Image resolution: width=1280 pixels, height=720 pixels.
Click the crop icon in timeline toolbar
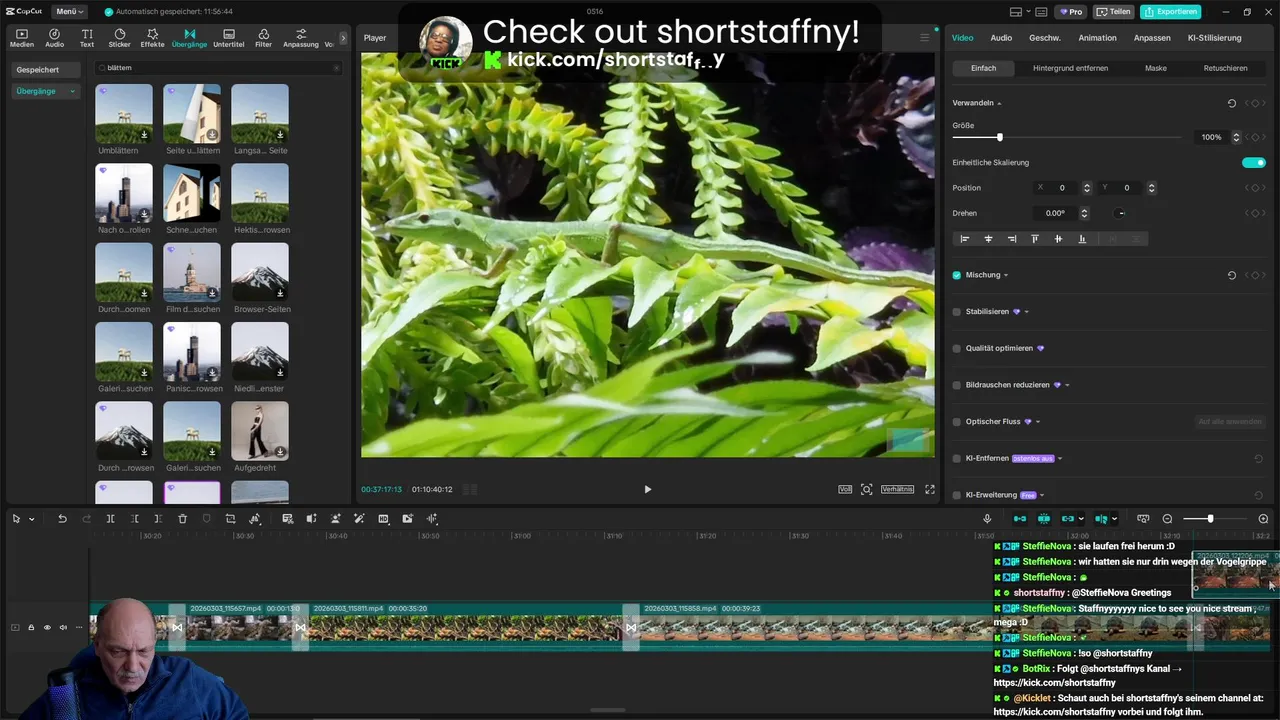coord(230,519)
